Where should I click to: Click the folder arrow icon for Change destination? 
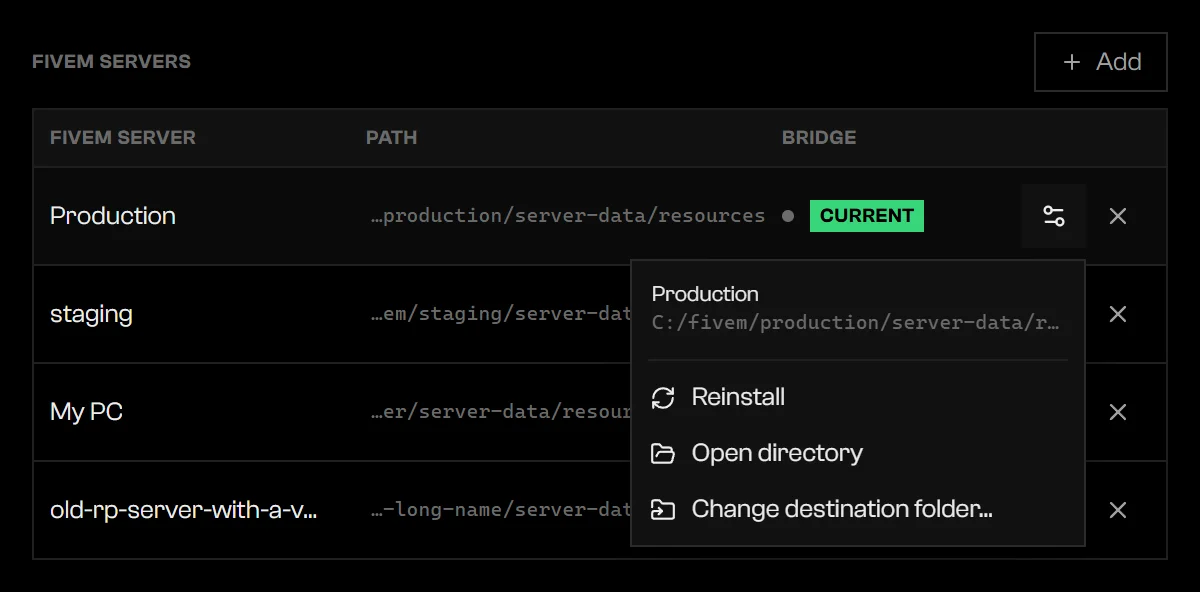click(x=663, y=510)
